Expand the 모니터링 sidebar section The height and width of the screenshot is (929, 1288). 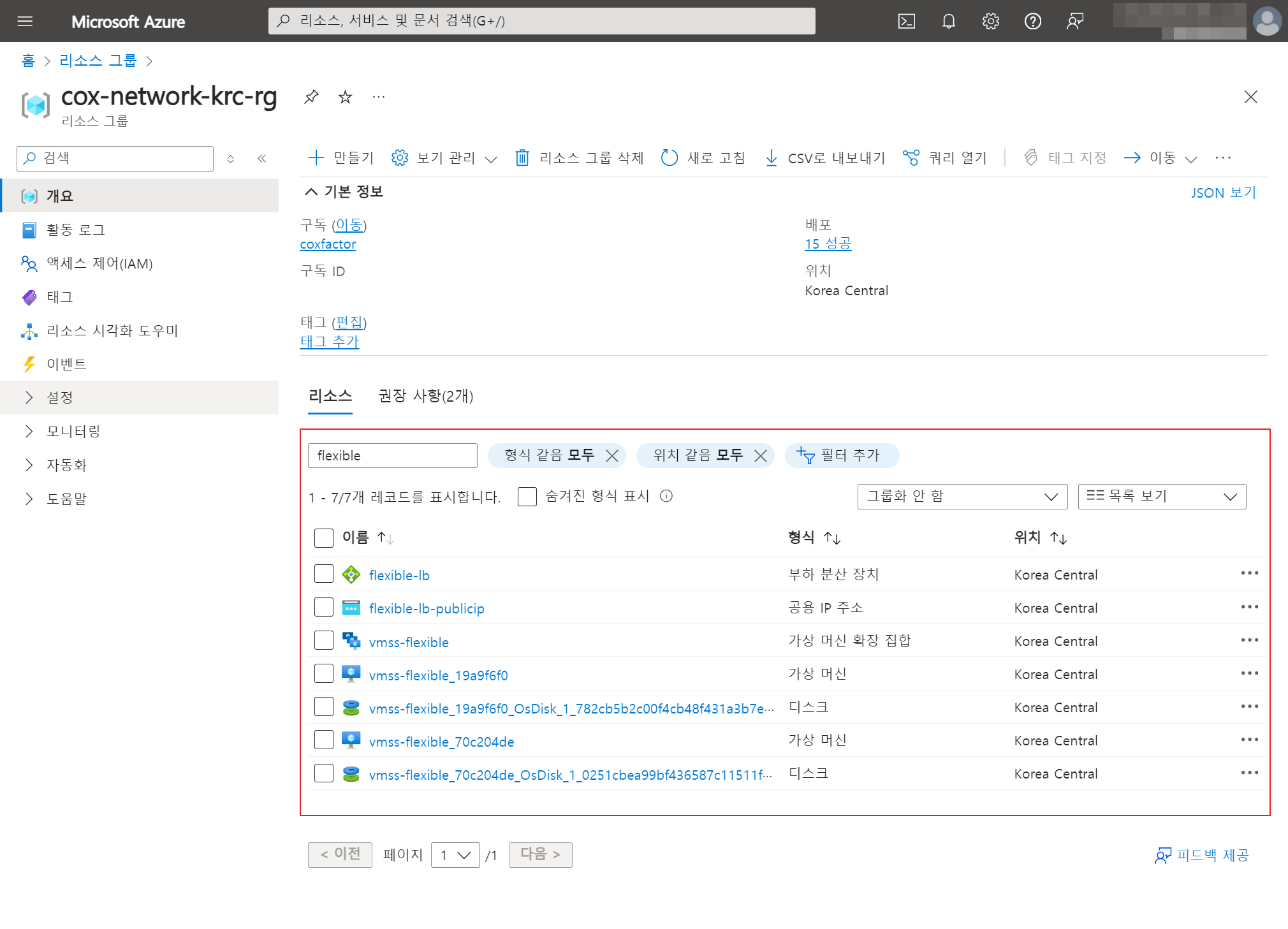click(73, 431)
